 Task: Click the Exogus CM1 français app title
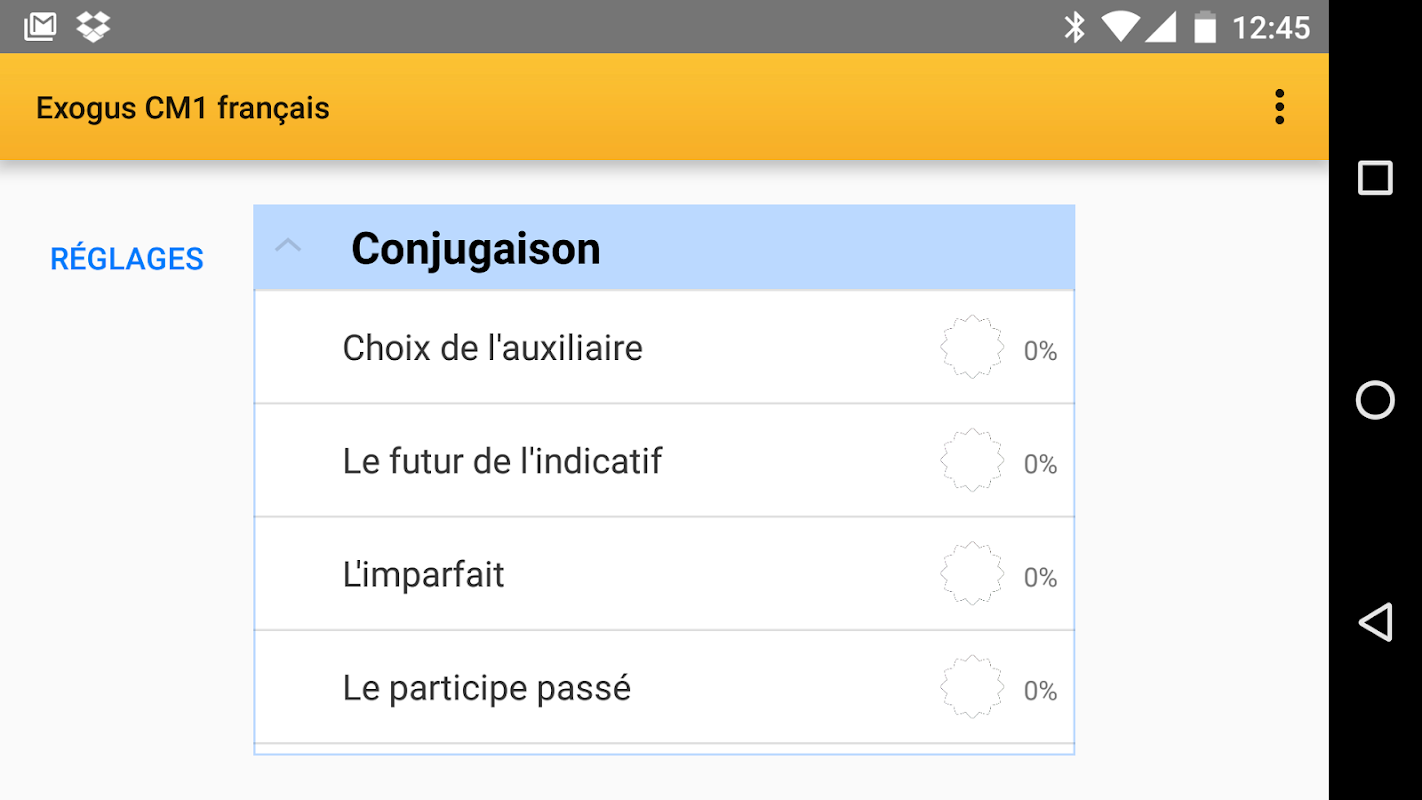click(x=183, y=108)
